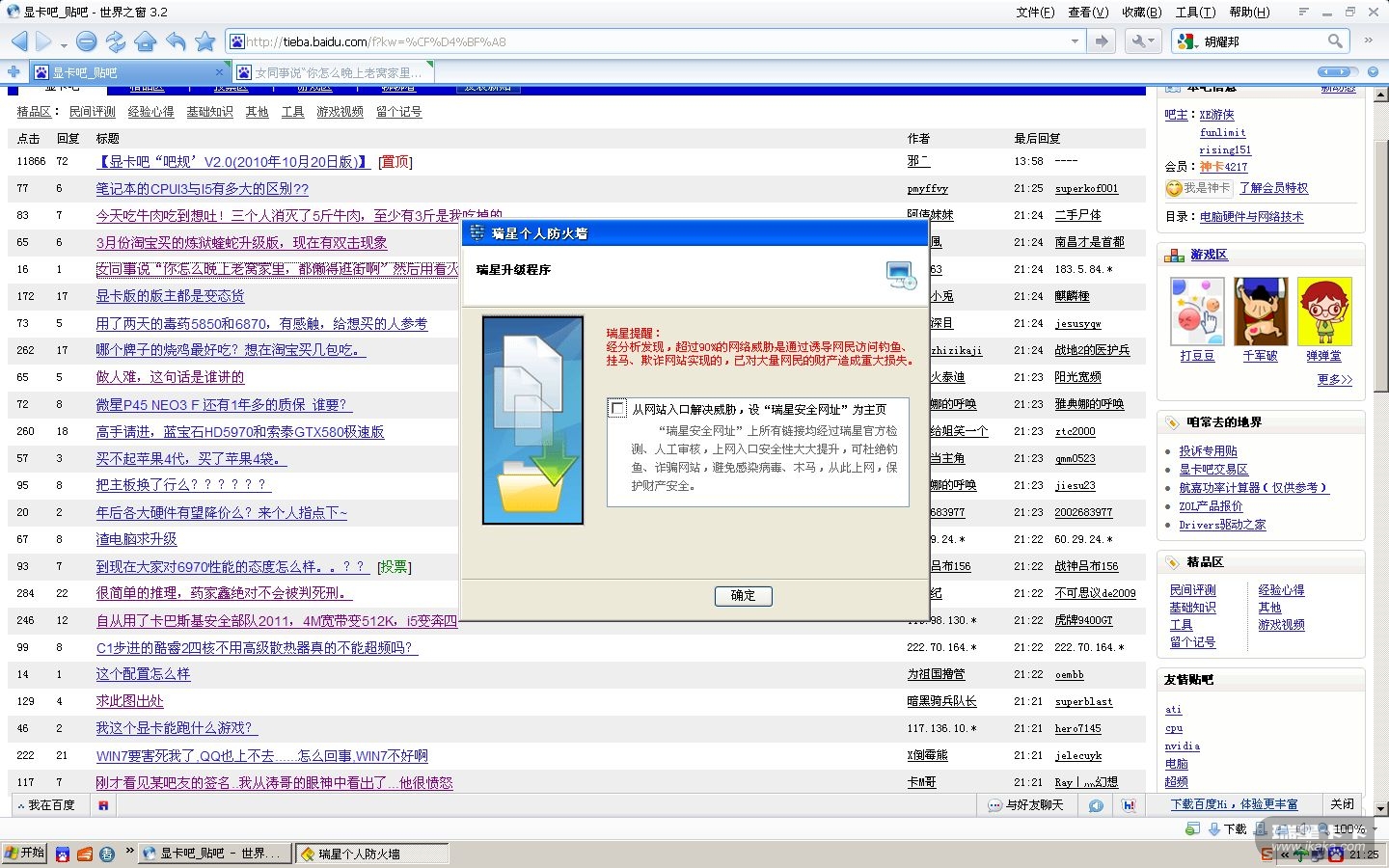Click the Stop loading icon in toolbar
The width and height of the screenshot is (1389, 868).
pyautogui.click(x=86, y=41)
